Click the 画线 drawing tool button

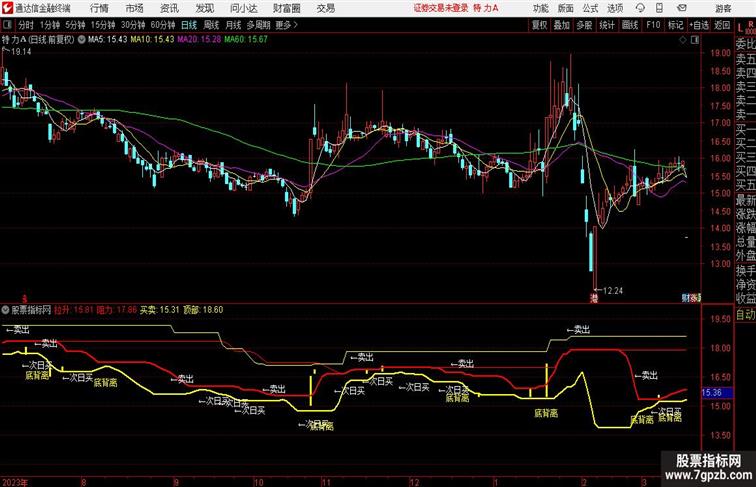pos(630,25)
